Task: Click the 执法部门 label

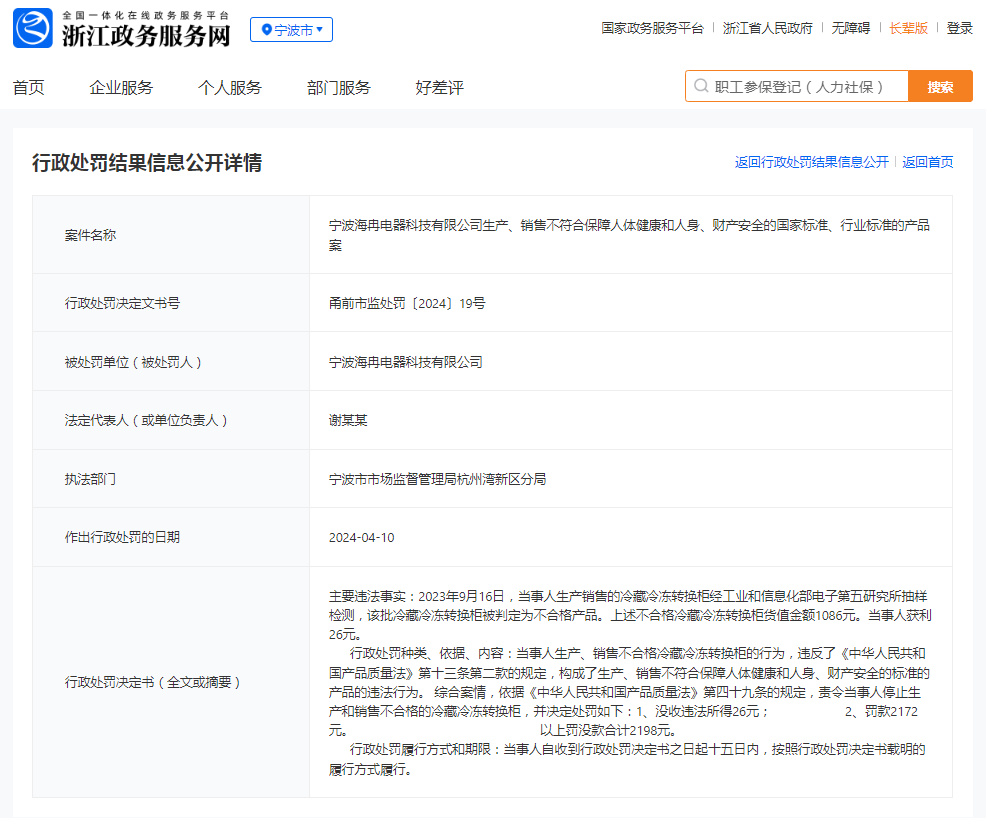Action: click(x=90, y=479)
